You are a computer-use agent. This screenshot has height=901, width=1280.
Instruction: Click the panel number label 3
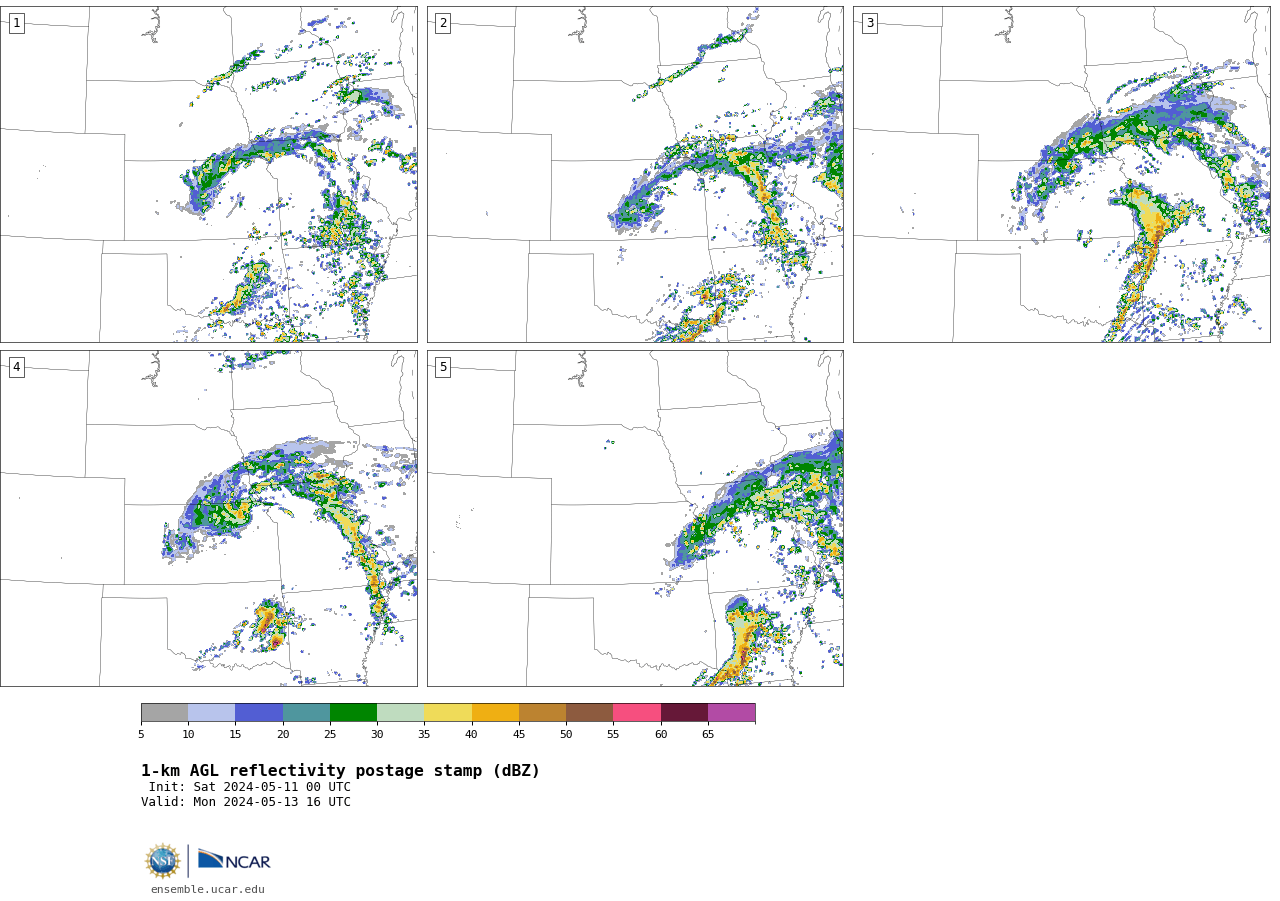coord(869,23)
